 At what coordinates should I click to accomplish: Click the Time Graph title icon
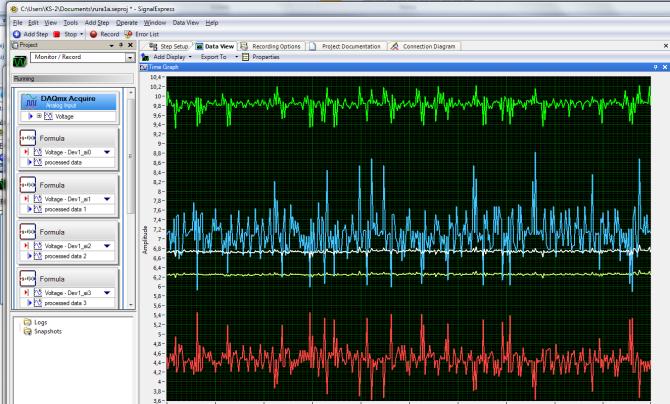(144, 67)
